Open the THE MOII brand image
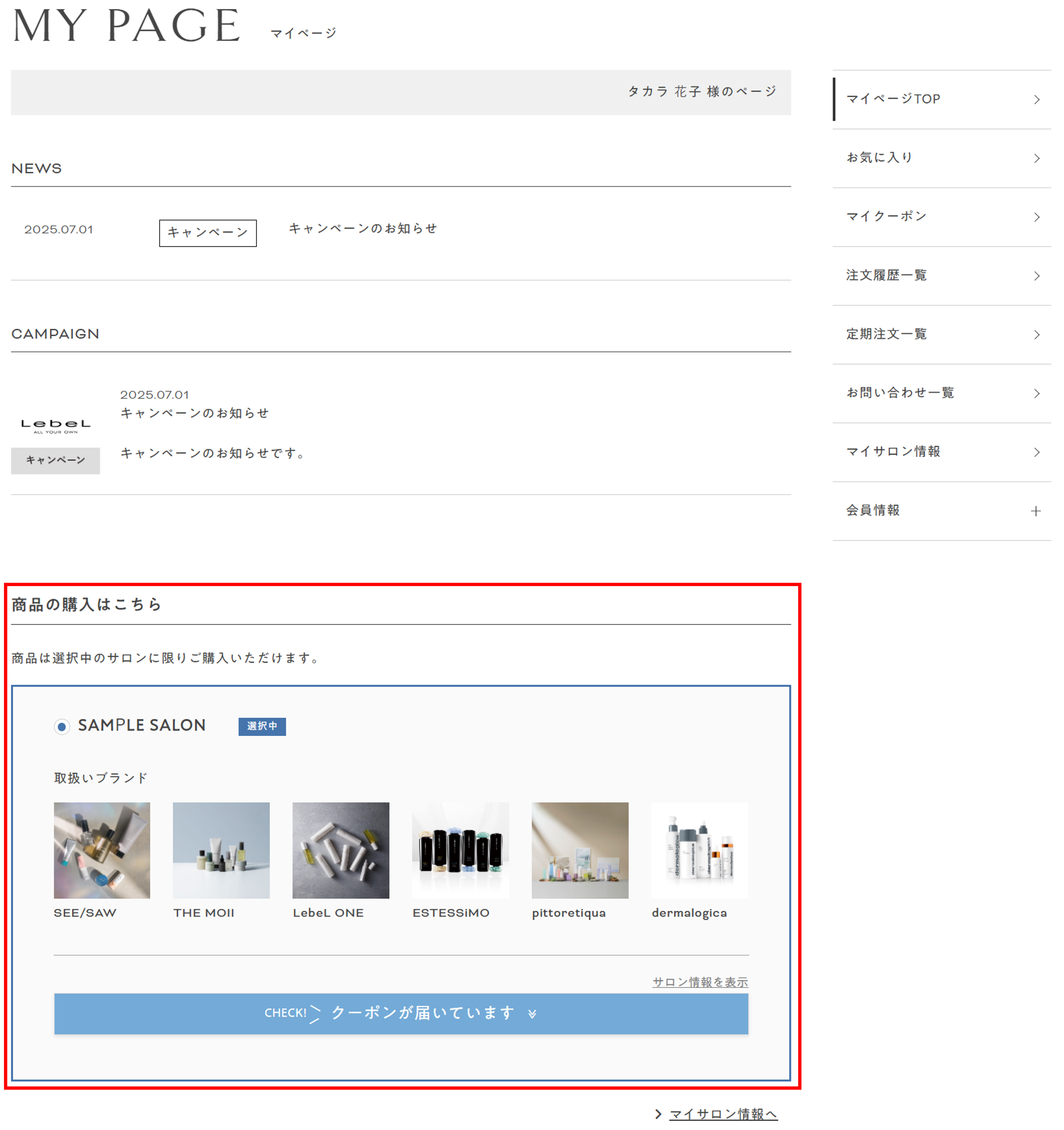This screenshot has width=1064, height=1130. click(221, 850)
